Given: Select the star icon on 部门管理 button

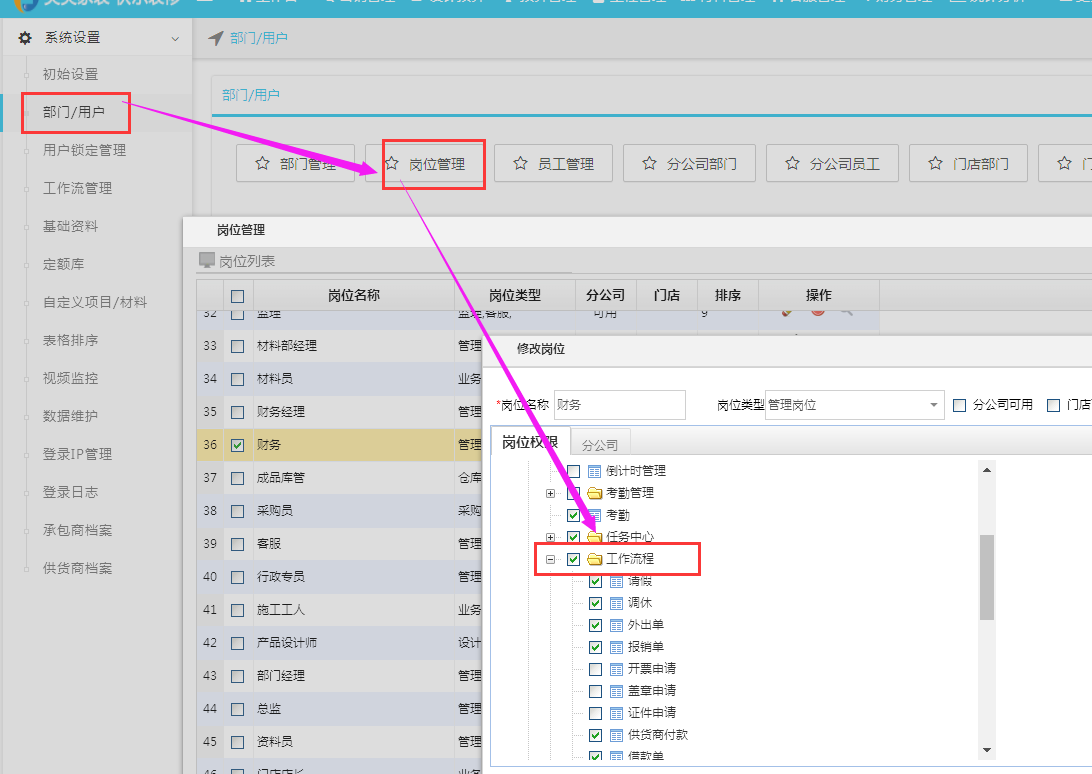Looking at the screenshot, I should click(262, 164).
